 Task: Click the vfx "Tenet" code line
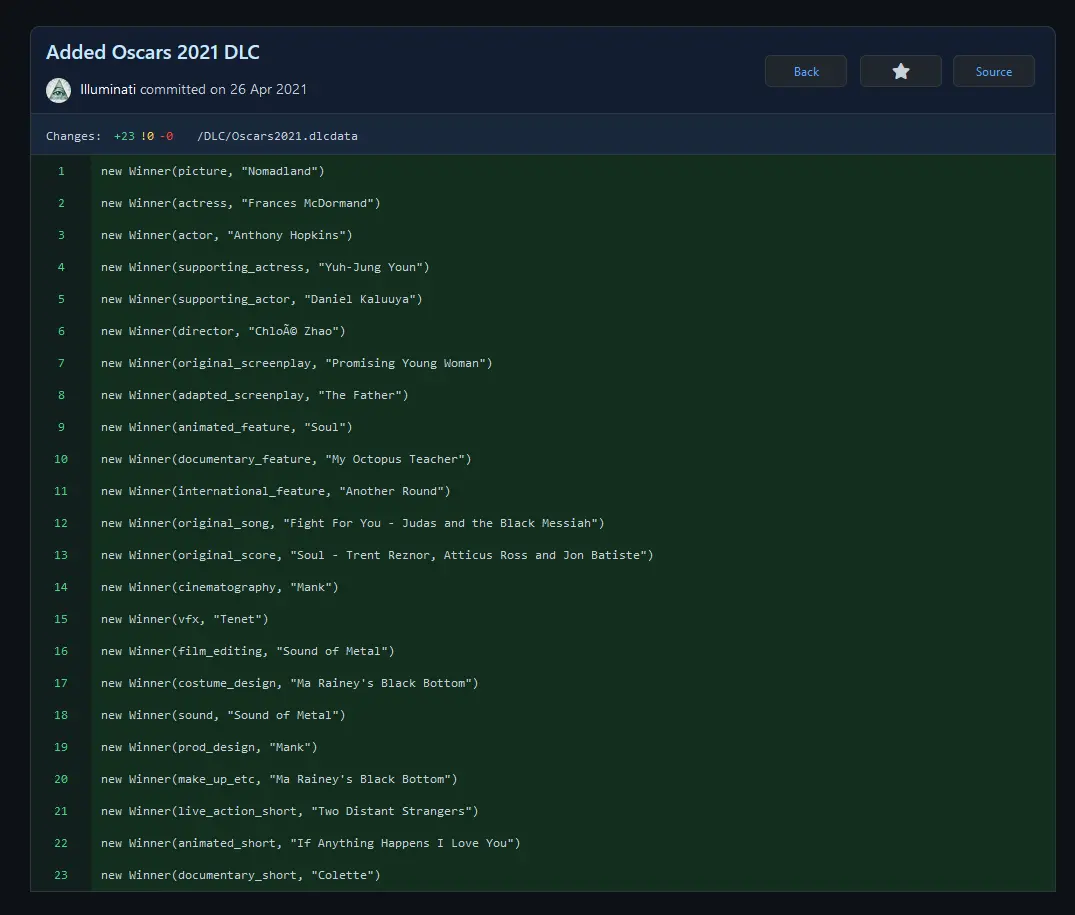[185, 619]
